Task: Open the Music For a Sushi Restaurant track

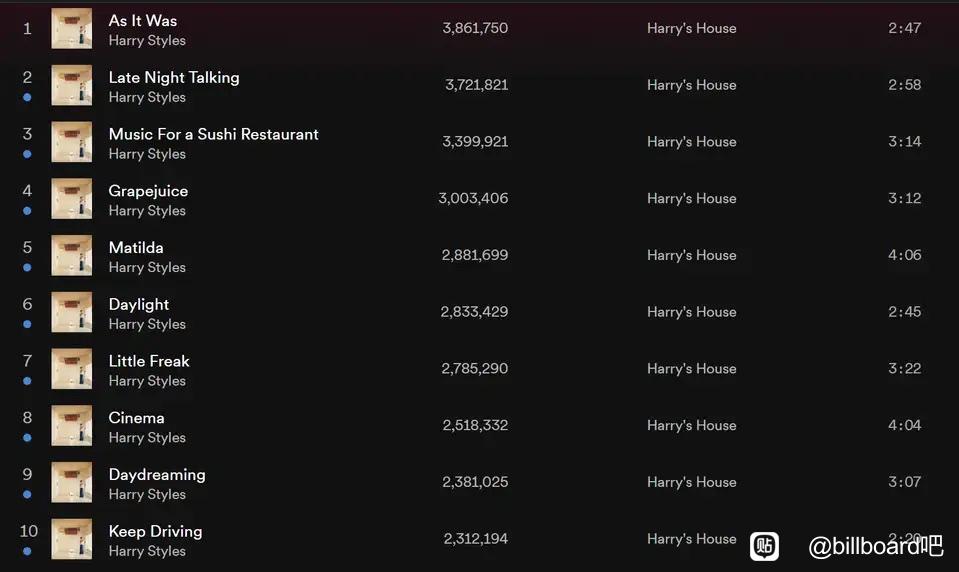Action: click(213, 134)
